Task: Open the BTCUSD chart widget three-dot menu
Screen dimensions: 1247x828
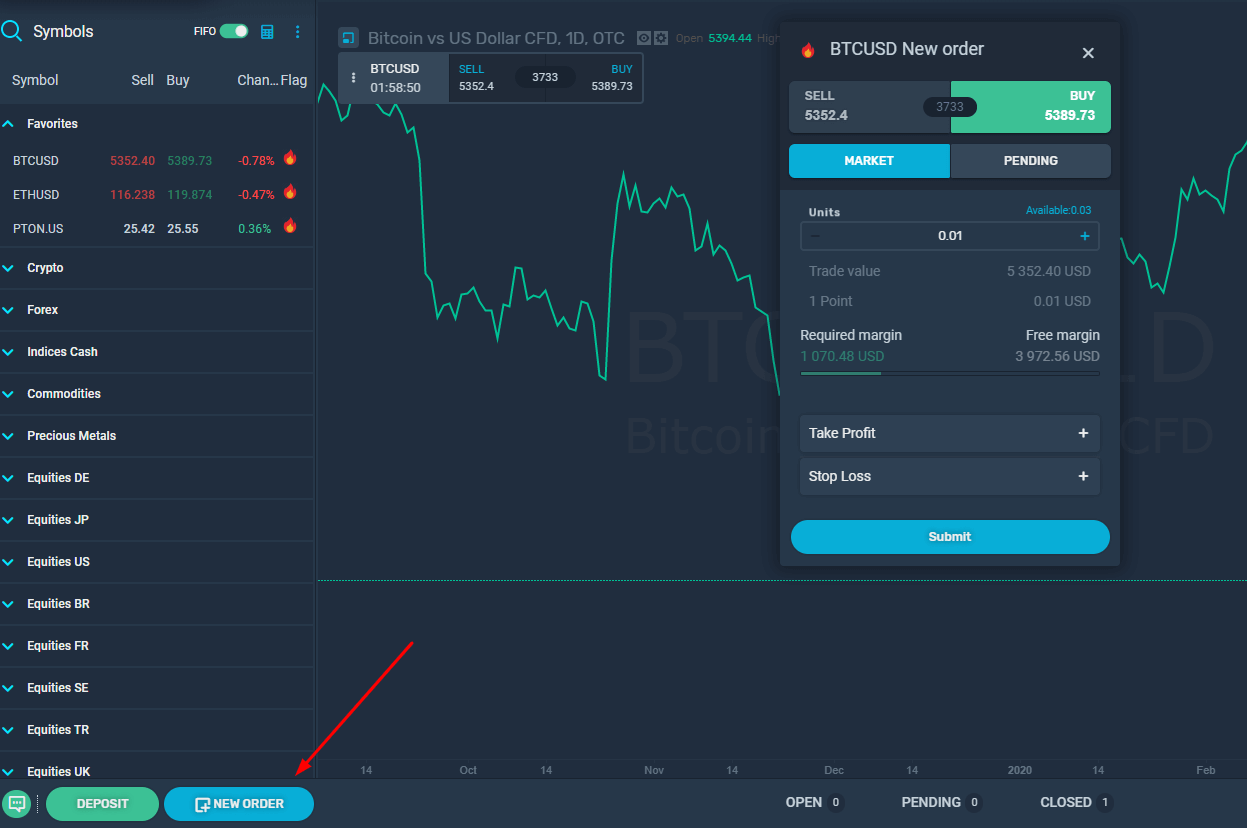Action: pos(353,78)
